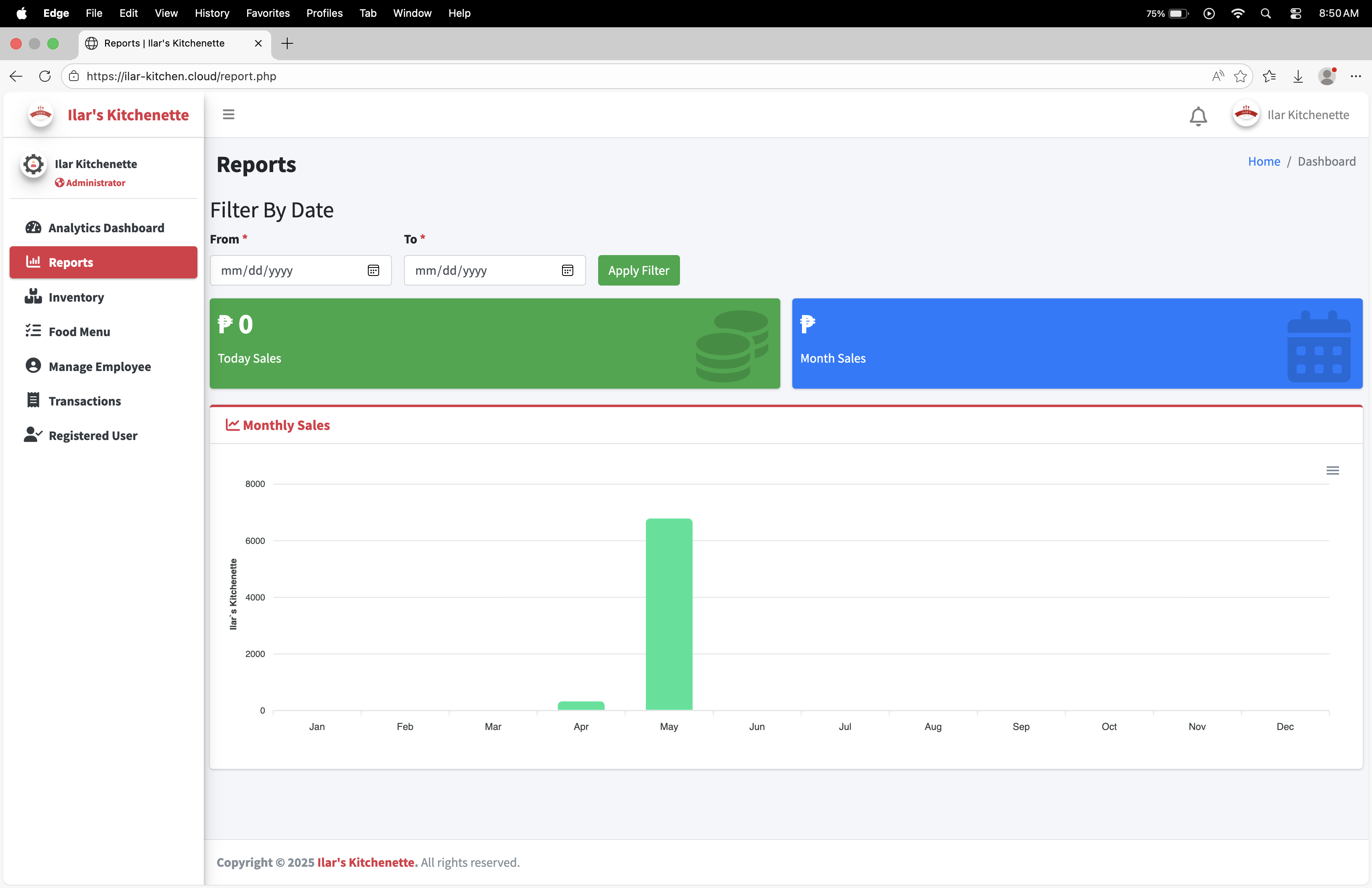
Task: Go to the Food Menu page
Action: (x=79, y=331)
